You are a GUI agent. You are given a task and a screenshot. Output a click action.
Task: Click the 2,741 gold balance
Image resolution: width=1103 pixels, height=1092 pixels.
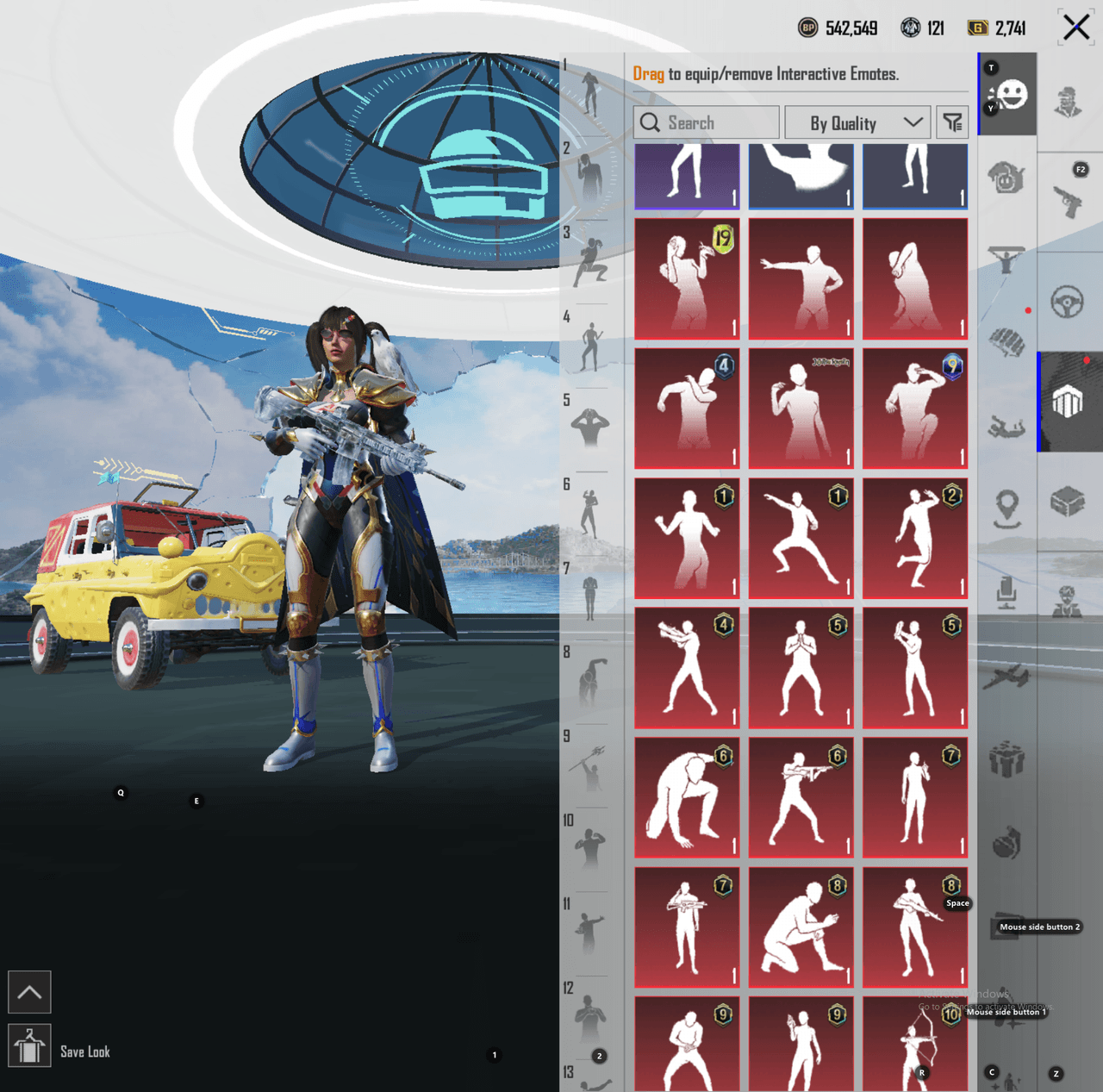(x=1011, y=28)
